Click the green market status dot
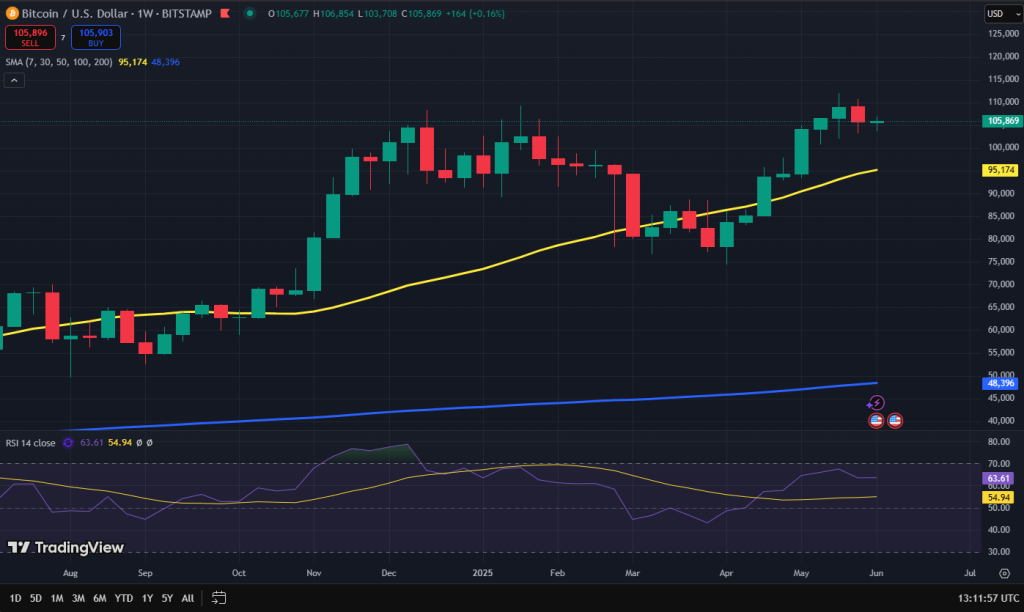 point(249,13)
